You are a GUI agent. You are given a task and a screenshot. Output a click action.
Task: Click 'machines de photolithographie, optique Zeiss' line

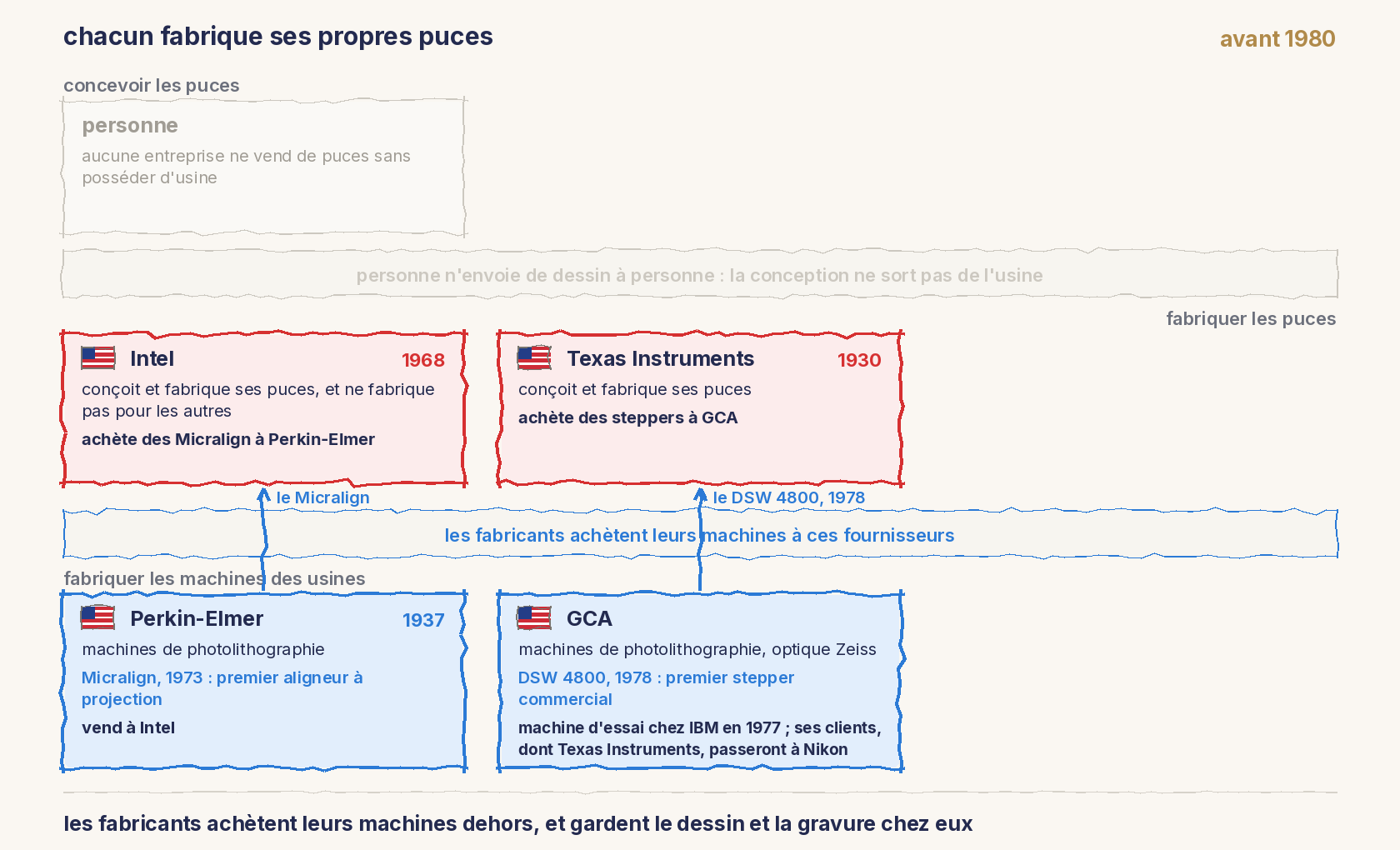click(697, 649)
